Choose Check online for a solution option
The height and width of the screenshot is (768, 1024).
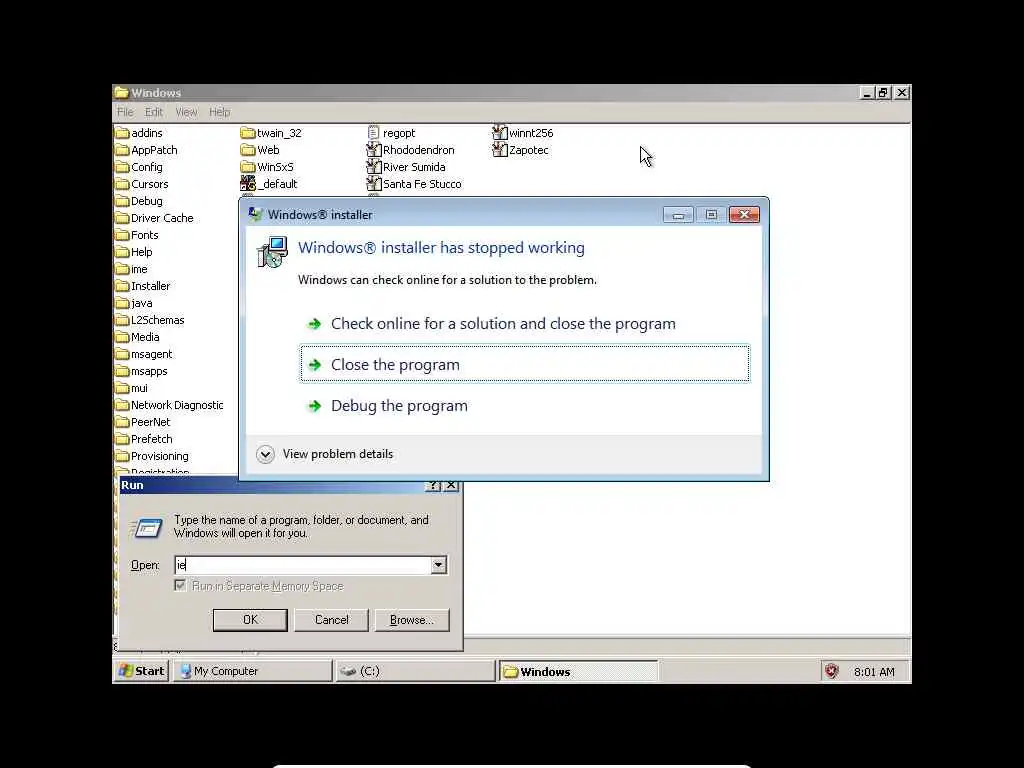pyautogui.click(x=525, y=324)
